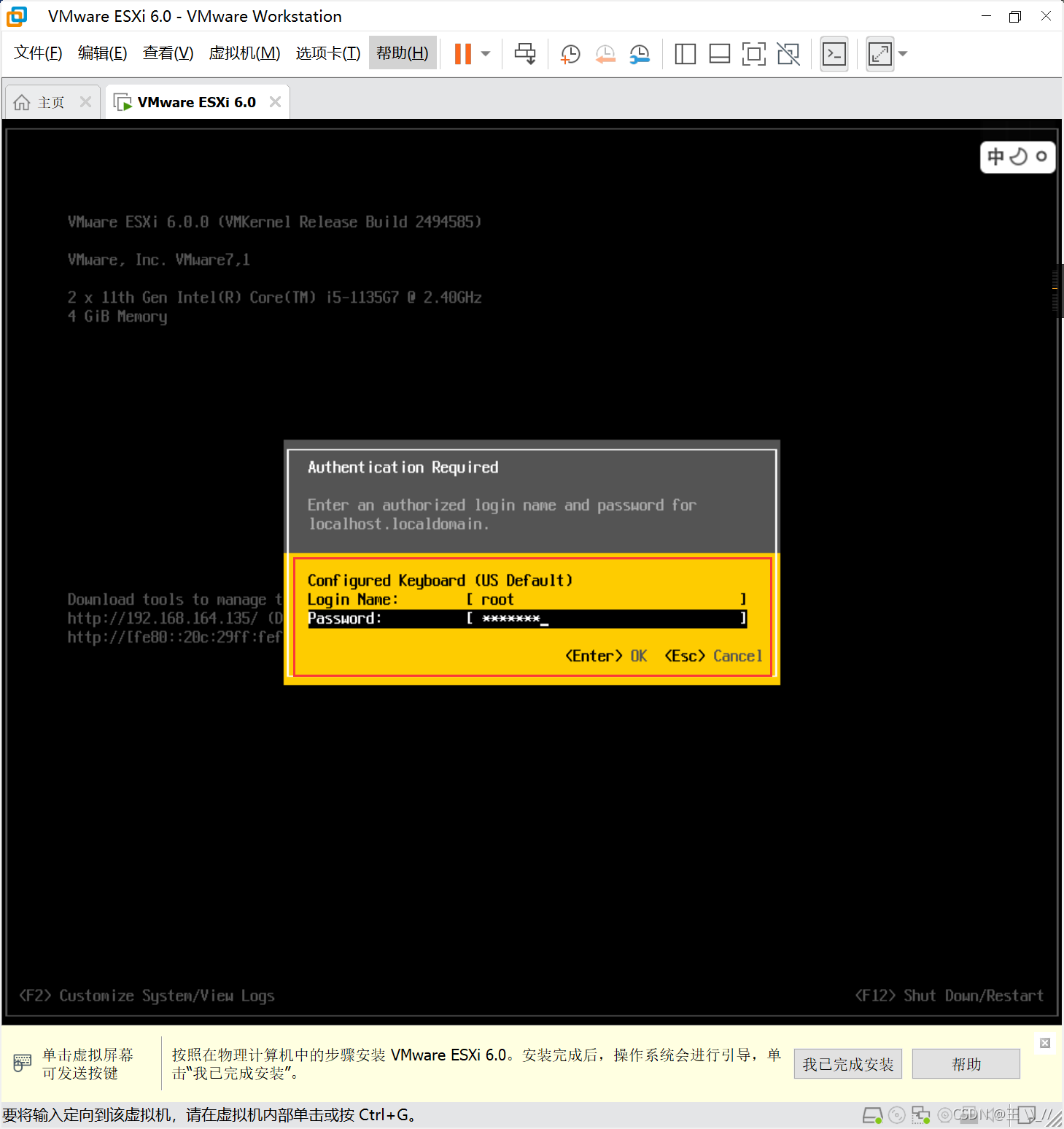
Task: Click the network adapter status icon
Action: point(921,1115)
